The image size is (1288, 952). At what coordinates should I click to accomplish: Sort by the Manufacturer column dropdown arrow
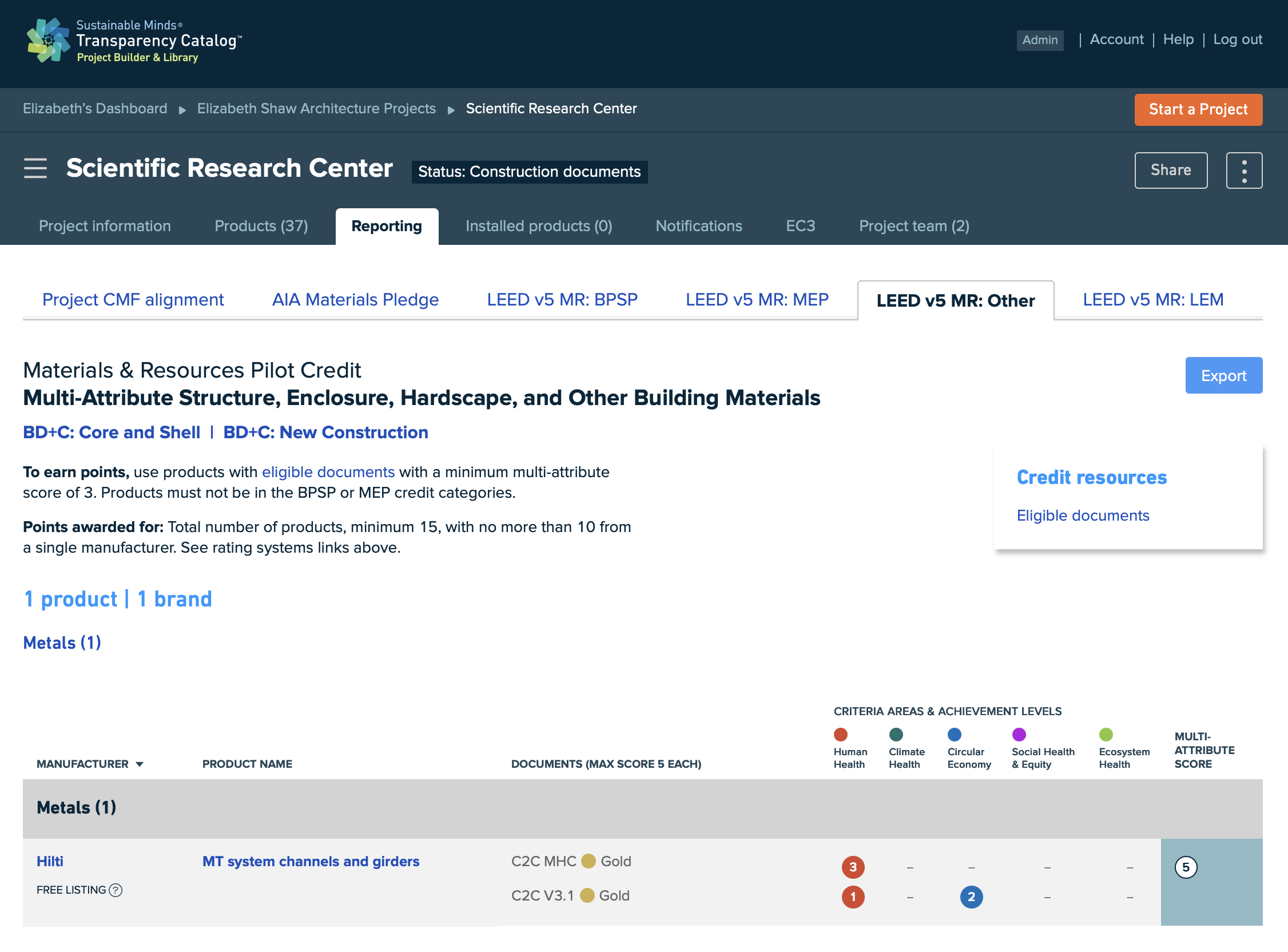tap(140, 764)
